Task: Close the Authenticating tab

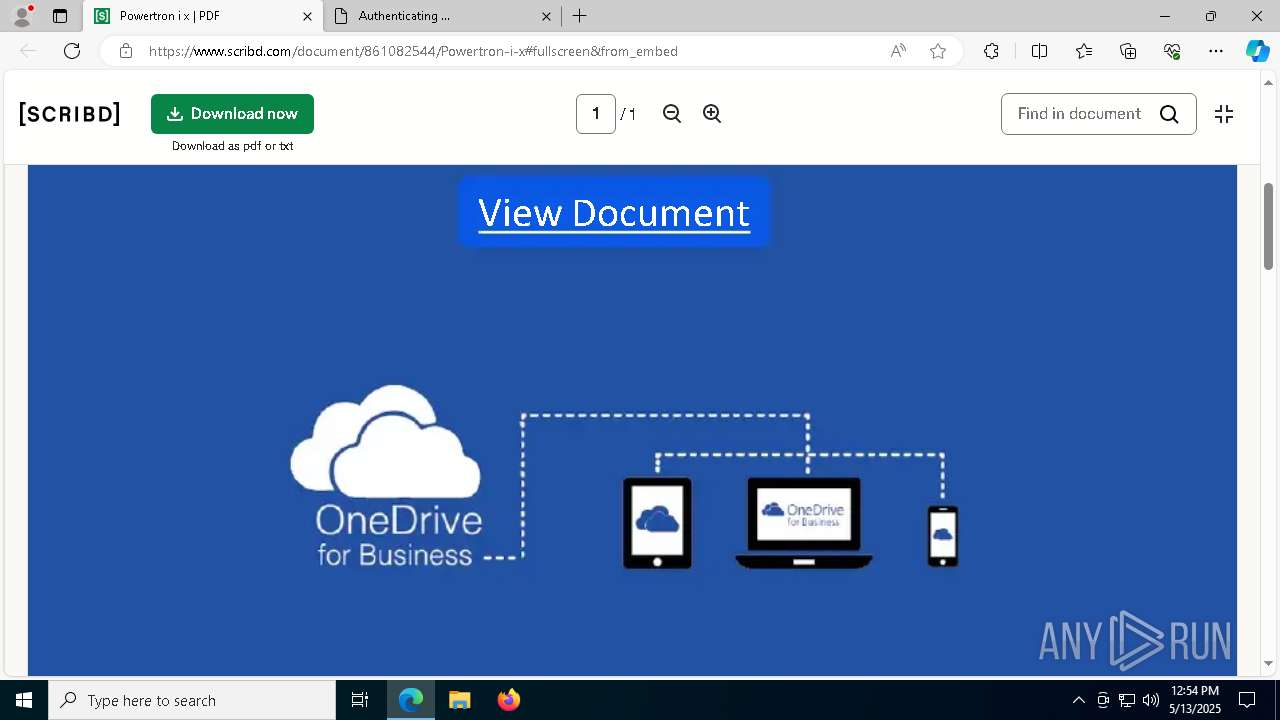Action: 546,16
